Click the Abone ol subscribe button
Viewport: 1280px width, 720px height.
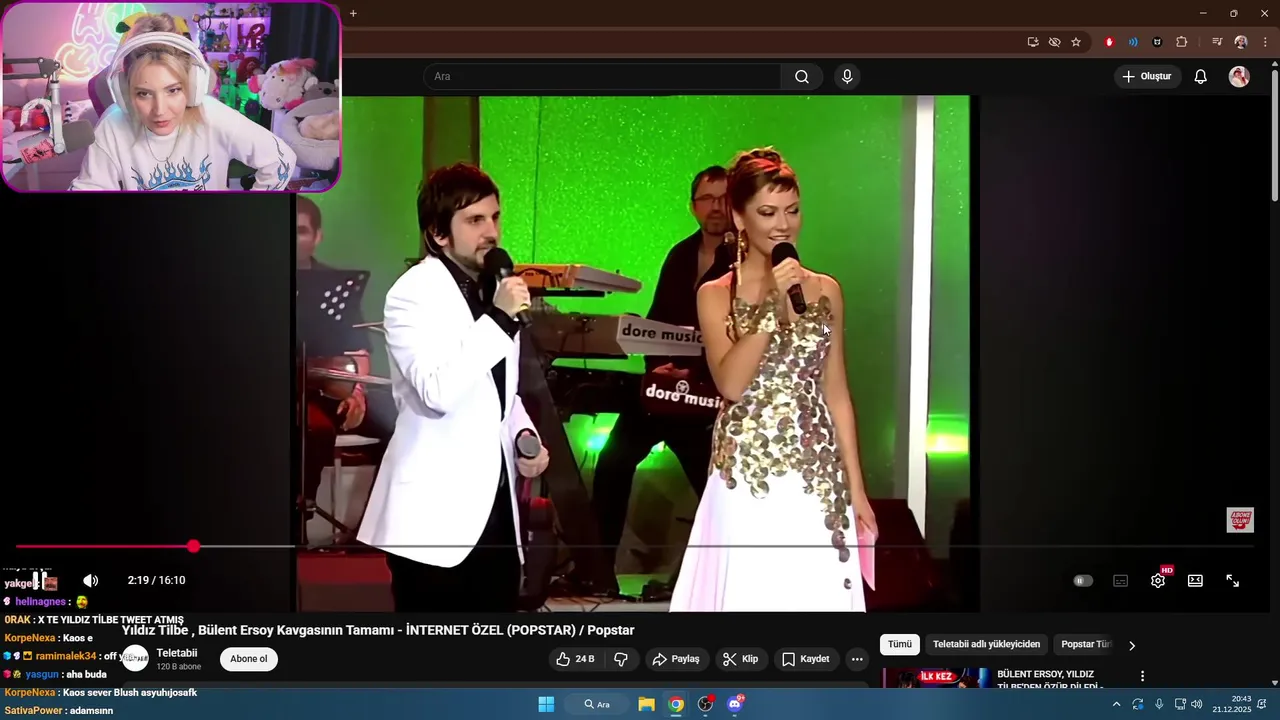pyautogui.click(x=249, y=659)
